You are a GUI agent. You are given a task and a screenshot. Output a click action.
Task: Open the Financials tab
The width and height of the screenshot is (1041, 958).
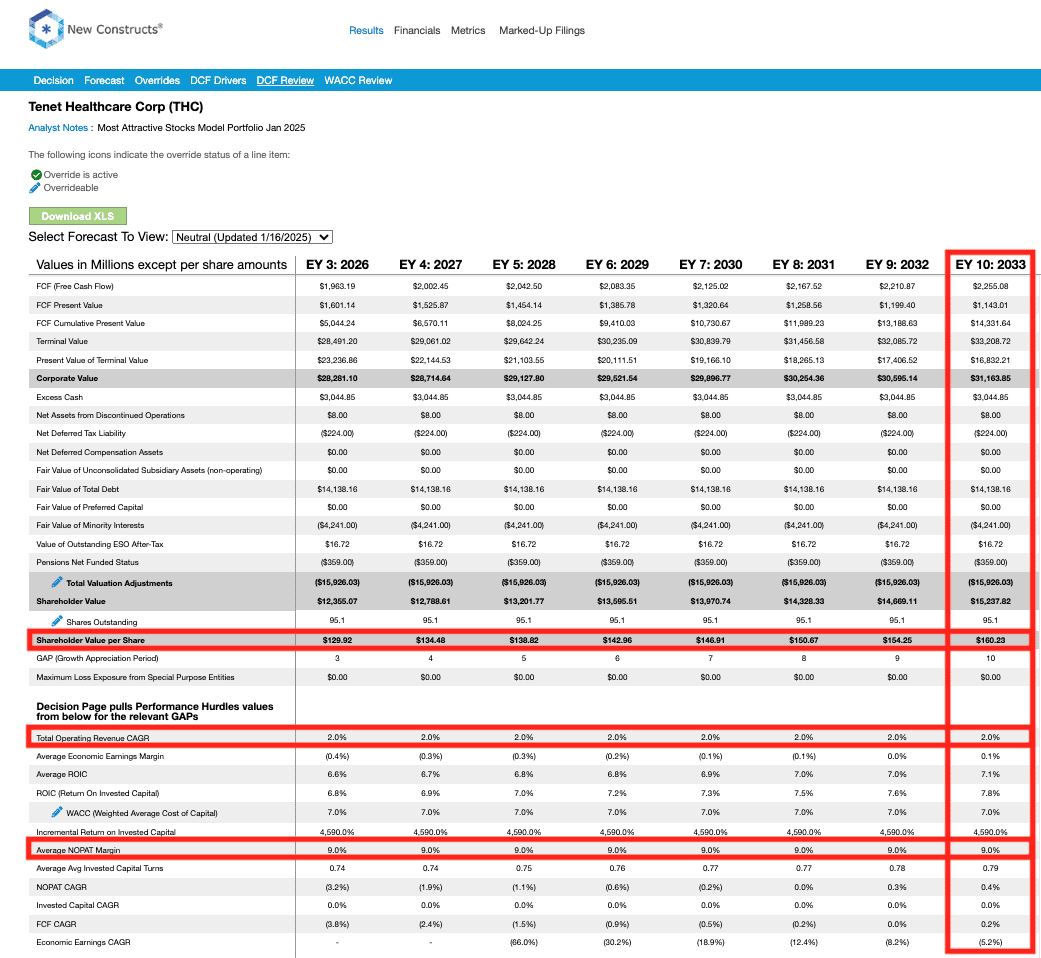point(417,31)
